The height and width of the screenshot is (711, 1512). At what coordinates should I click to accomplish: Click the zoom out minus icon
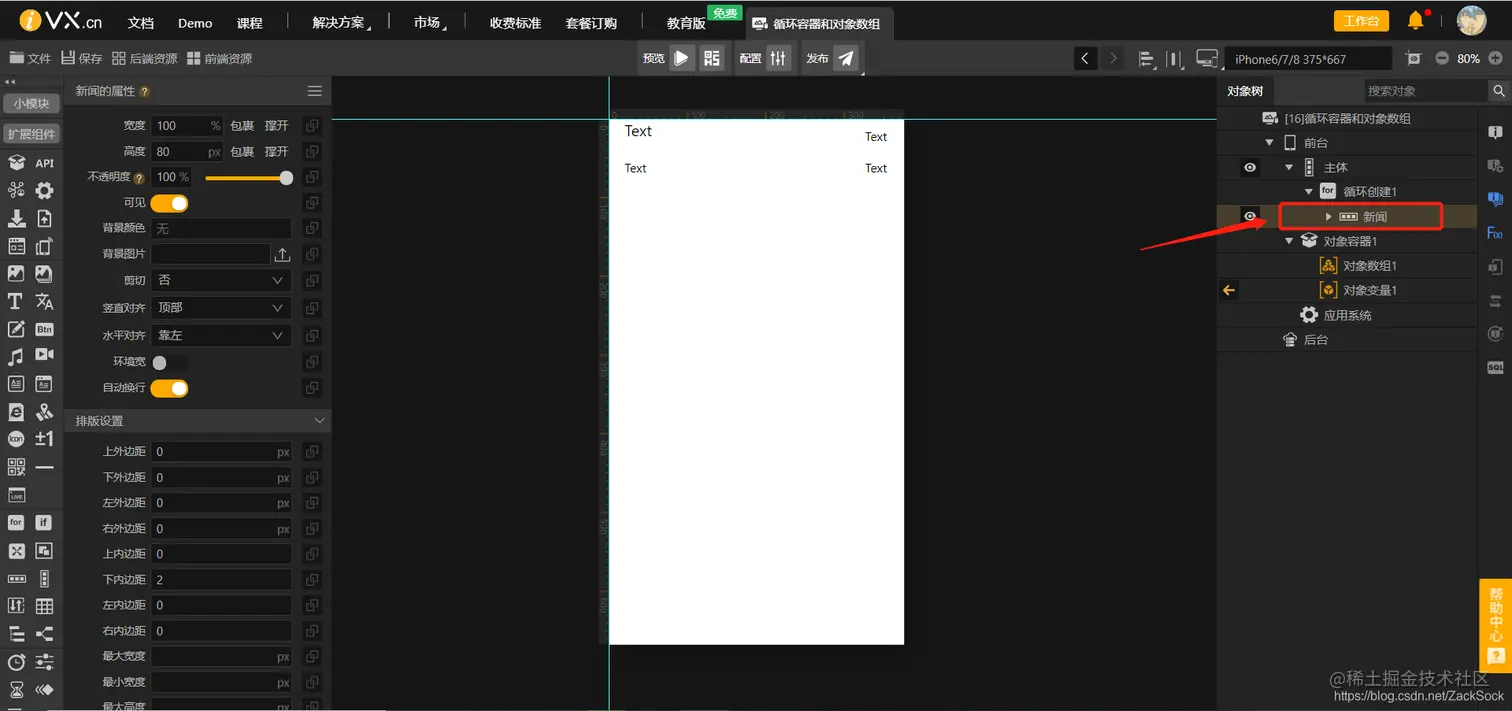coord(1442,59)
